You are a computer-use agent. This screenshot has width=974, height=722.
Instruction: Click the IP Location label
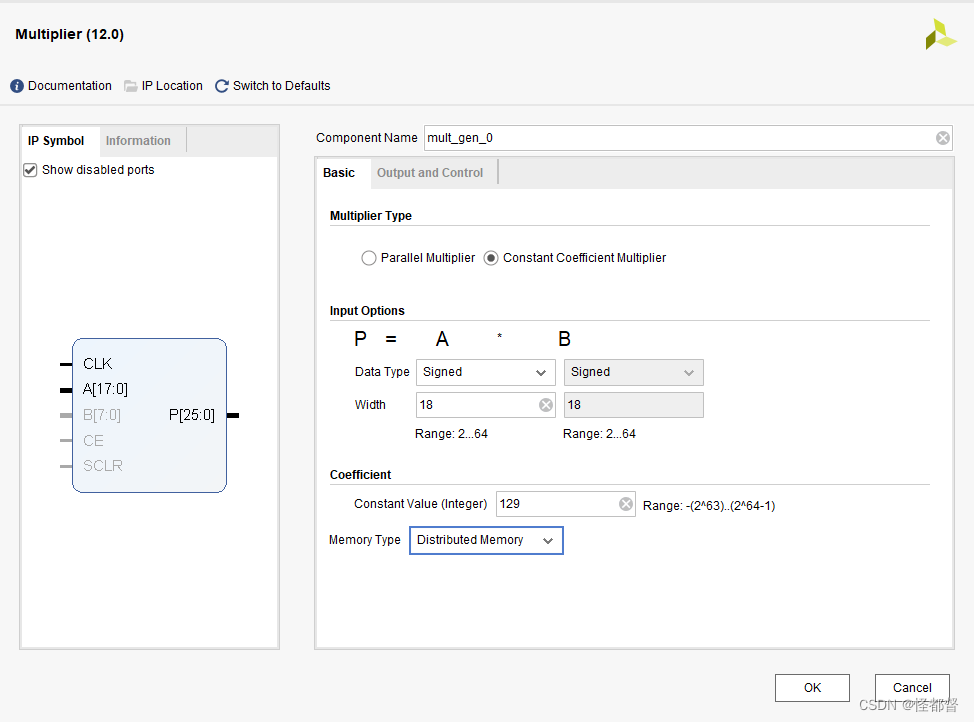point(172,86)
